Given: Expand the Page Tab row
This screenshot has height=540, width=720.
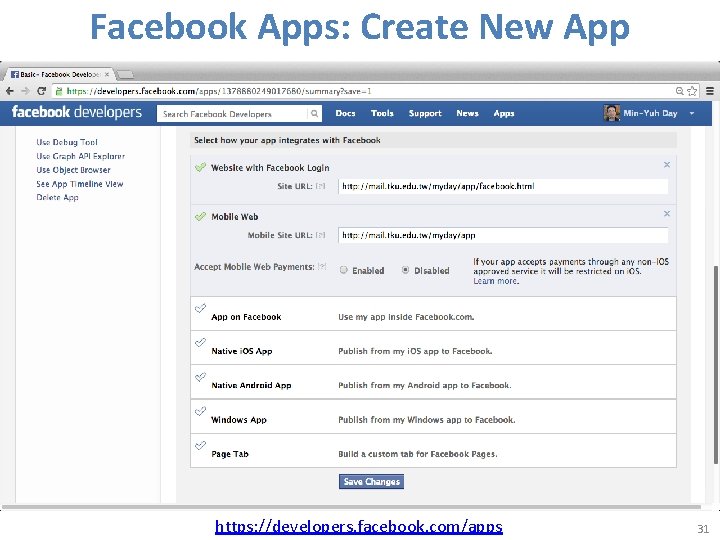Looking at the screenshot, I should 433,450.
